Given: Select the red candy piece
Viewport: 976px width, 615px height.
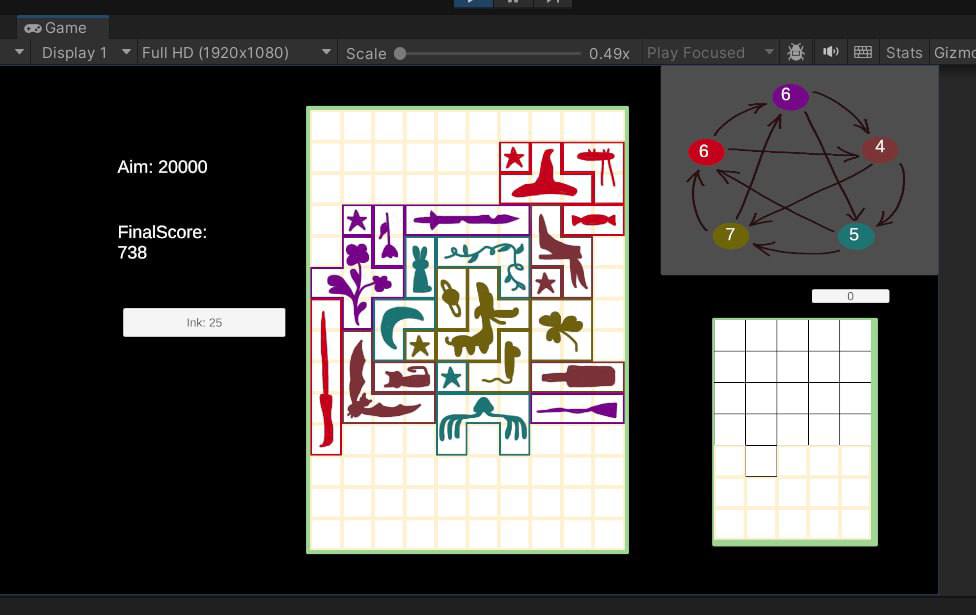Looking at the screenshot, I should coord(592,219).
